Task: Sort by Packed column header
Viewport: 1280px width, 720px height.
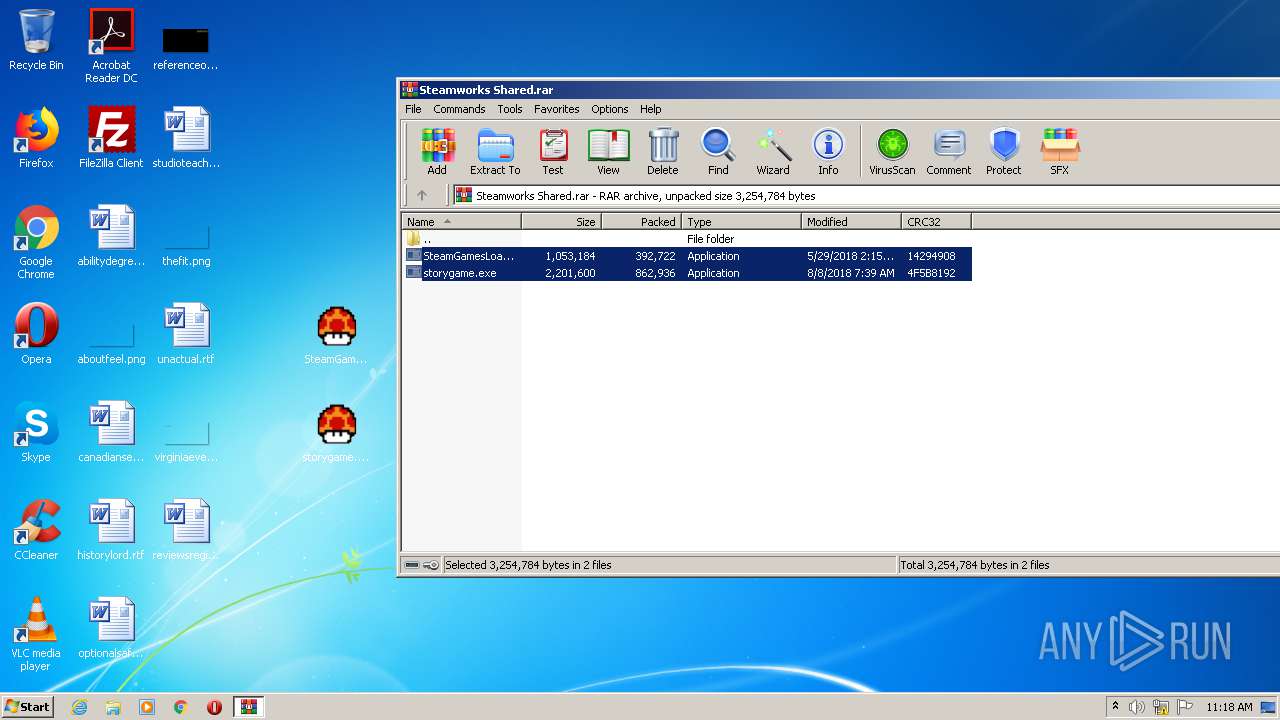Action: tap(642, 222)
